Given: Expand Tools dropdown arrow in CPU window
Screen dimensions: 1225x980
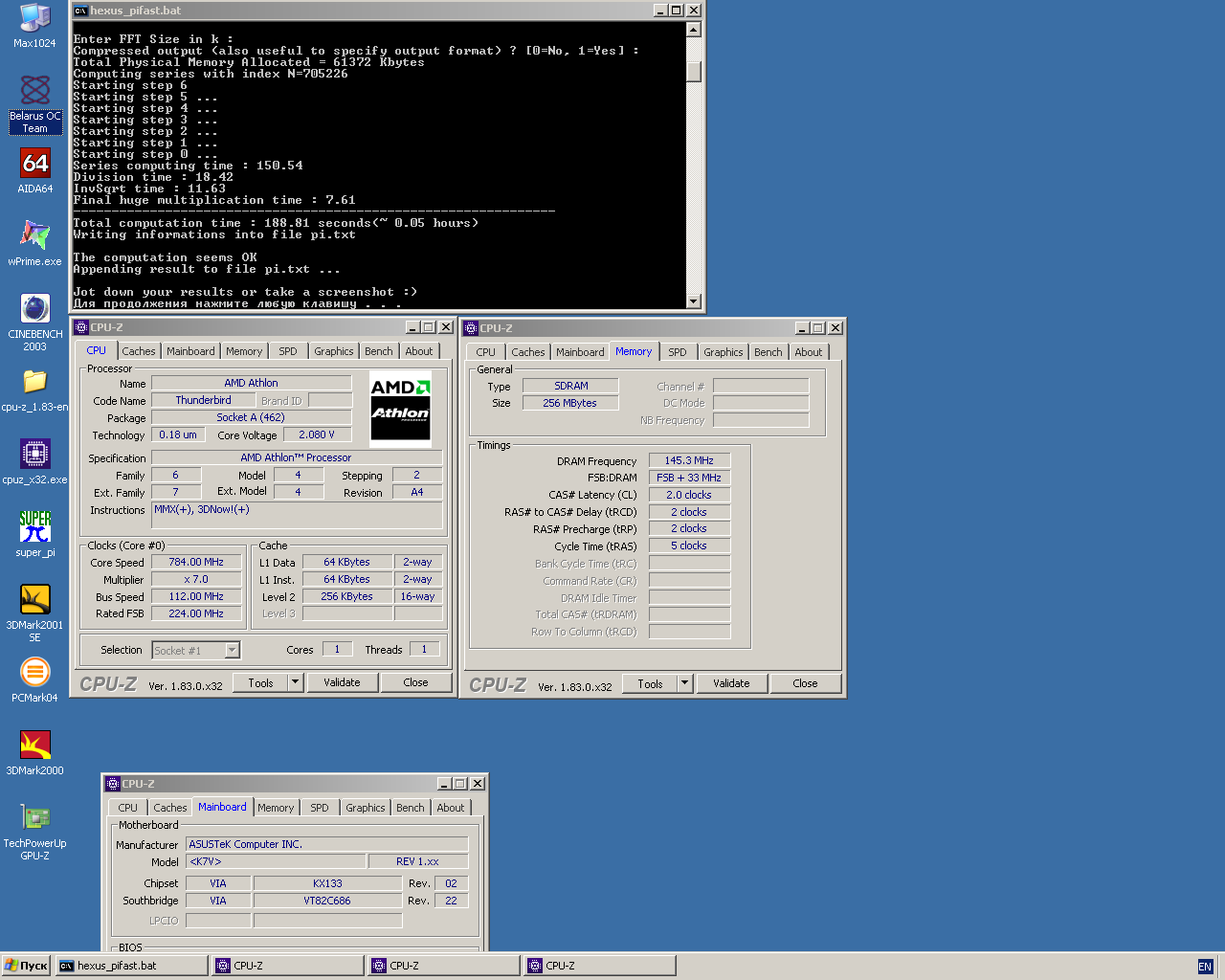Looking at the screenshot, I should pos(296,683).
